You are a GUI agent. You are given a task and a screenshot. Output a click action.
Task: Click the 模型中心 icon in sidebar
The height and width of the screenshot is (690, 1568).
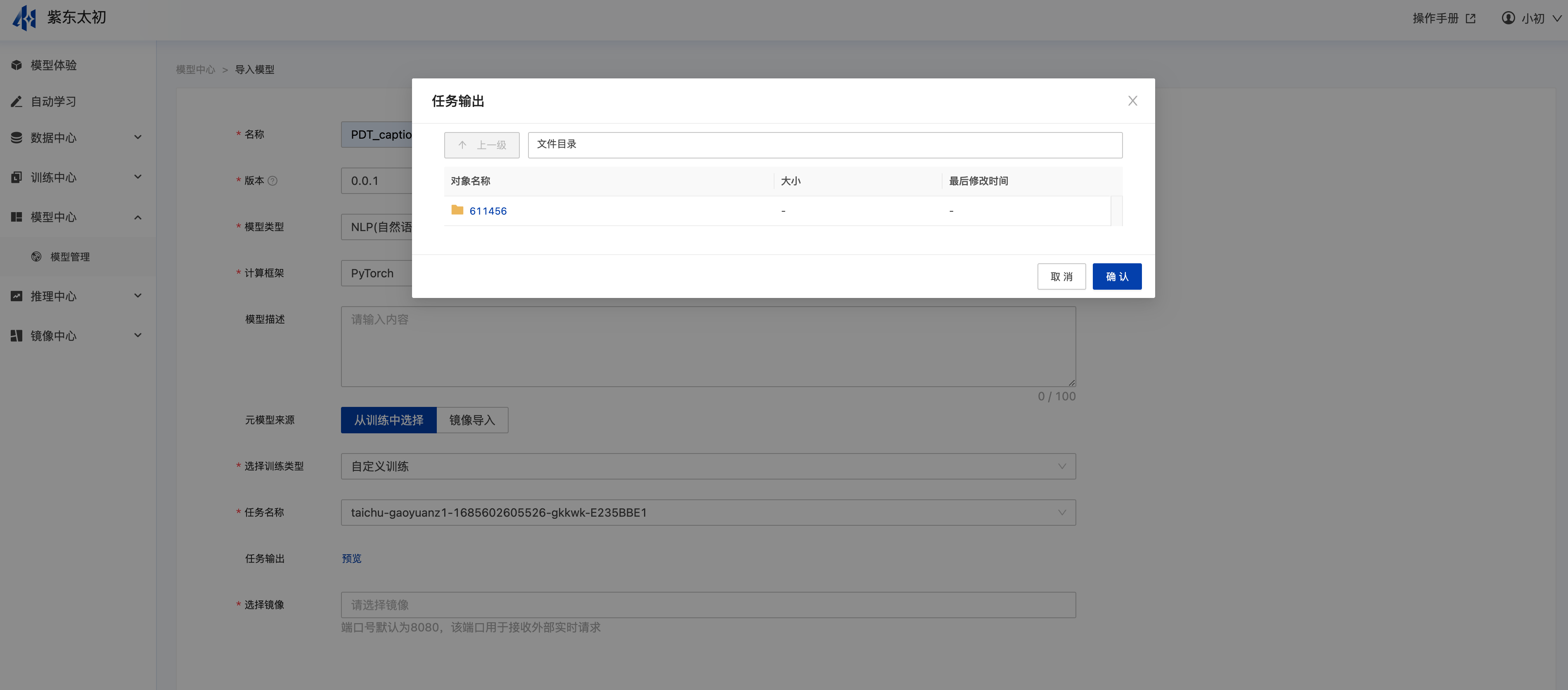pyautogui.click(x=17, y=217)
